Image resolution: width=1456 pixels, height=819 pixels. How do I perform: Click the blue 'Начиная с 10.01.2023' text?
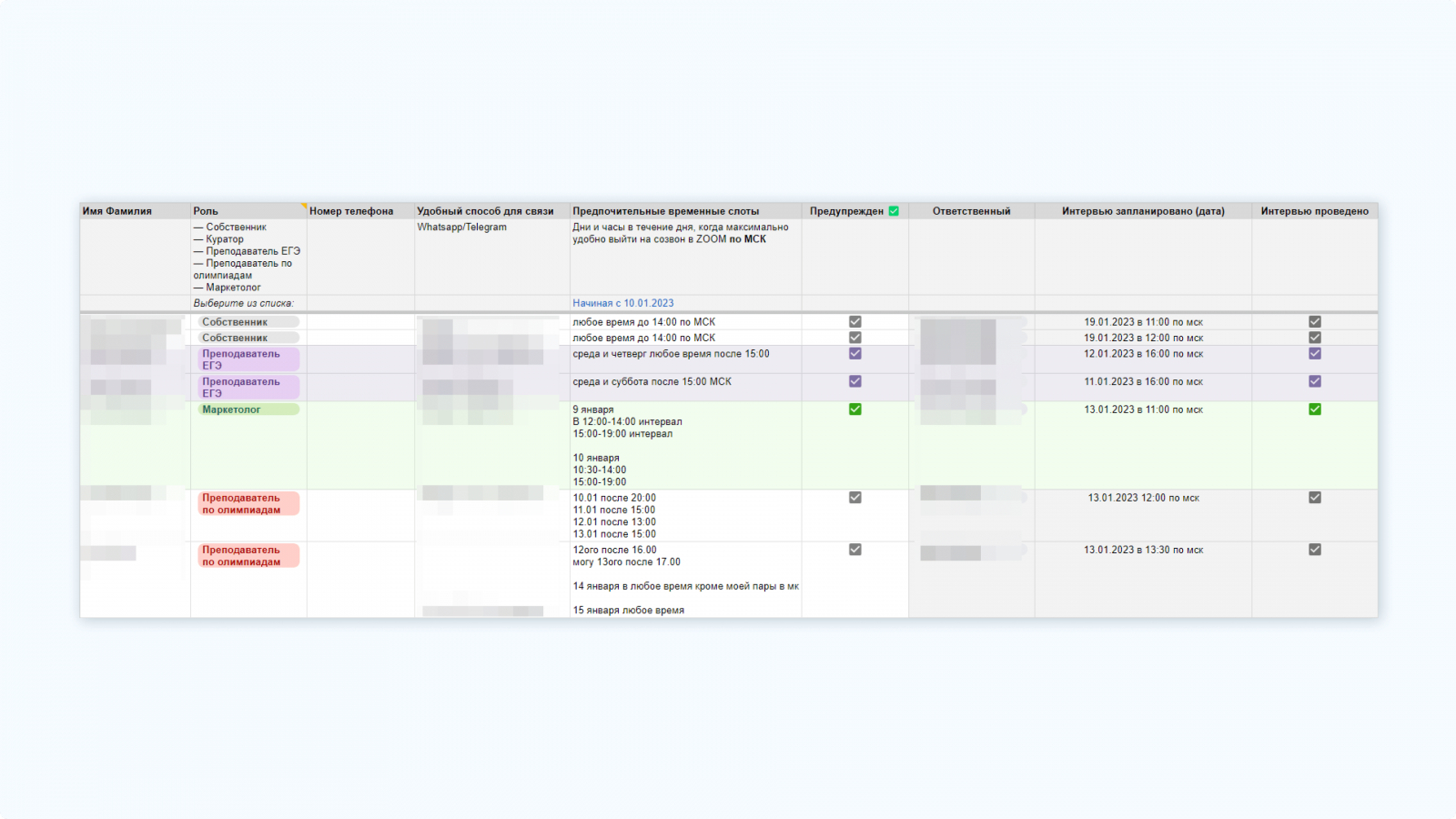tap(623, 303)
